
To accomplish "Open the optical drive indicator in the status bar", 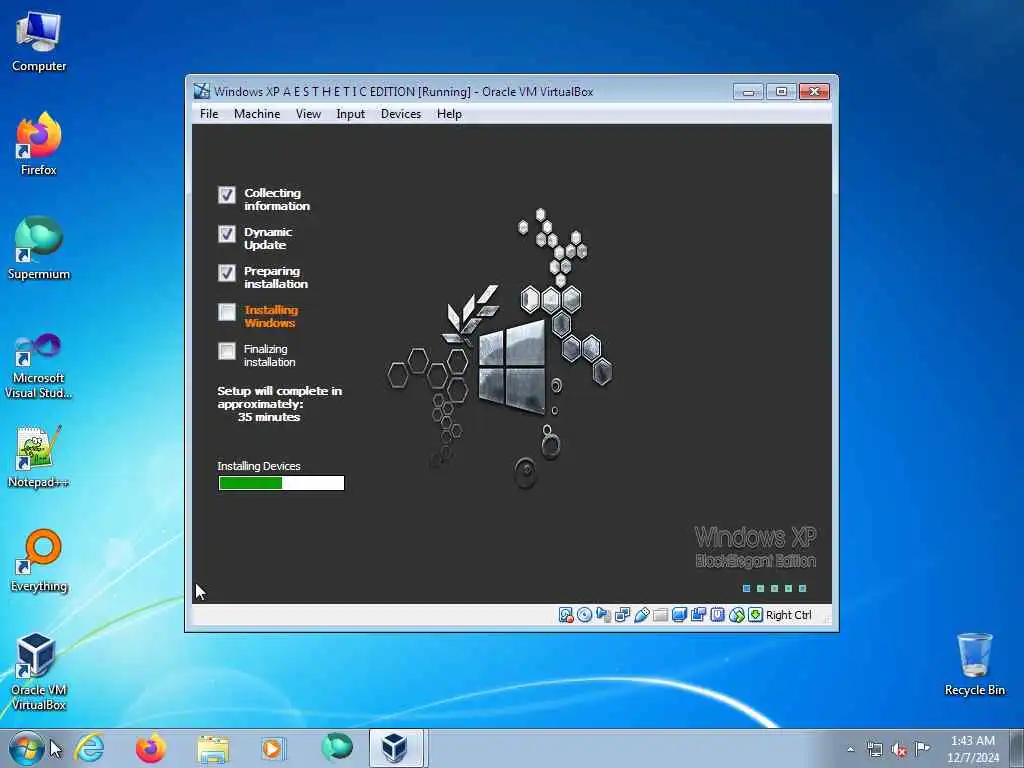I will pos(584,615).
